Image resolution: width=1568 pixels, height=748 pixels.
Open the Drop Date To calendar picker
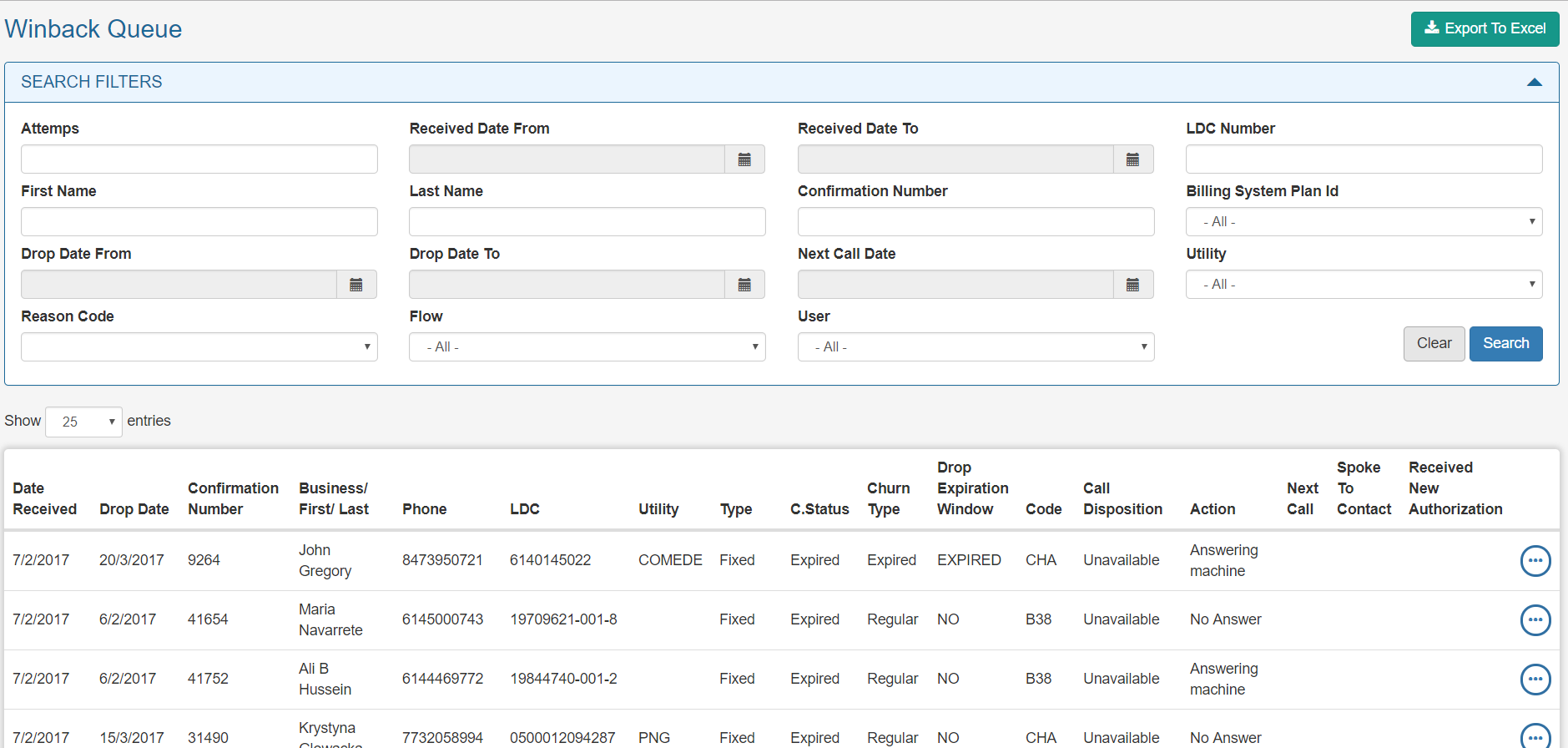pos(744,285)
